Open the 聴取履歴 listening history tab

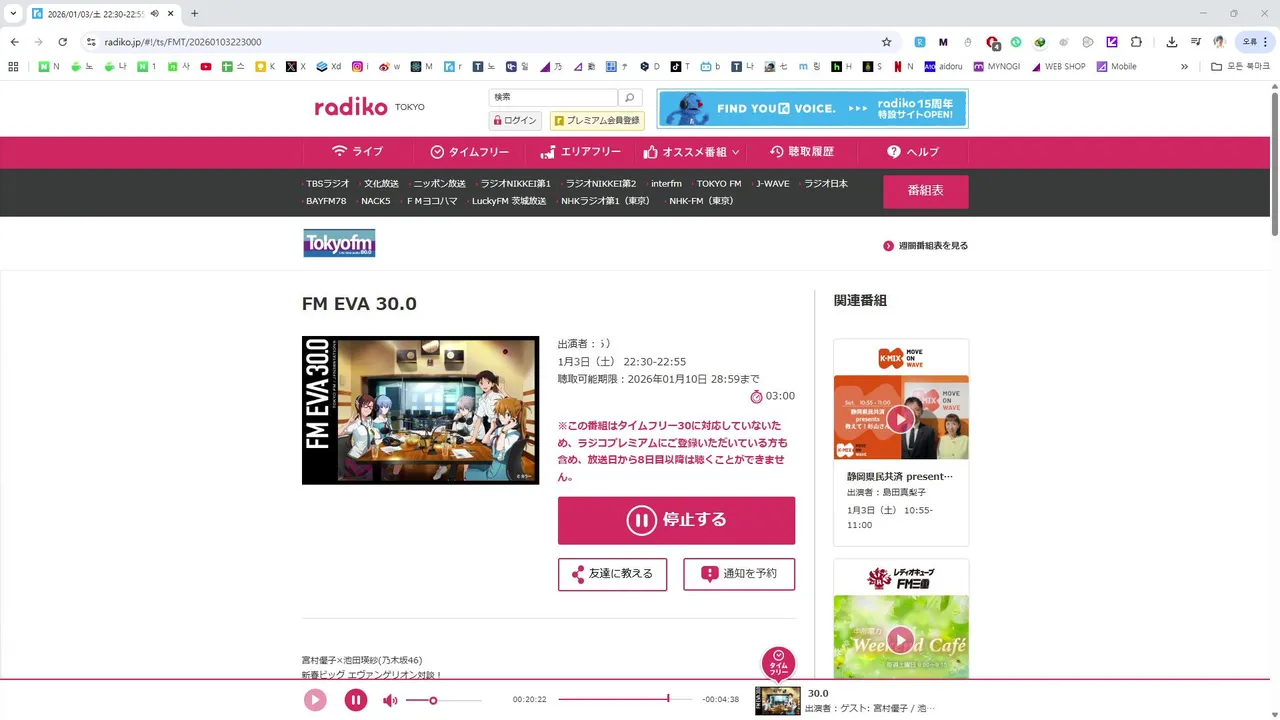(x=802, y=152)
